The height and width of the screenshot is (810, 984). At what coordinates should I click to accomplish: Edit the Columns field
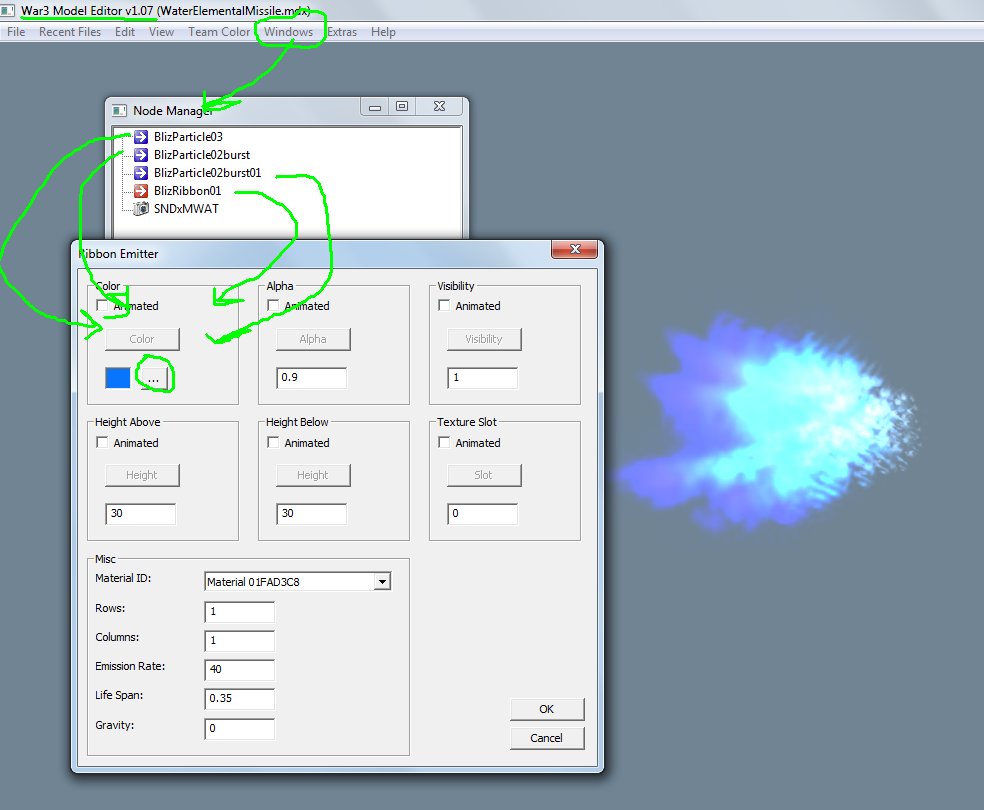[239, 641]
